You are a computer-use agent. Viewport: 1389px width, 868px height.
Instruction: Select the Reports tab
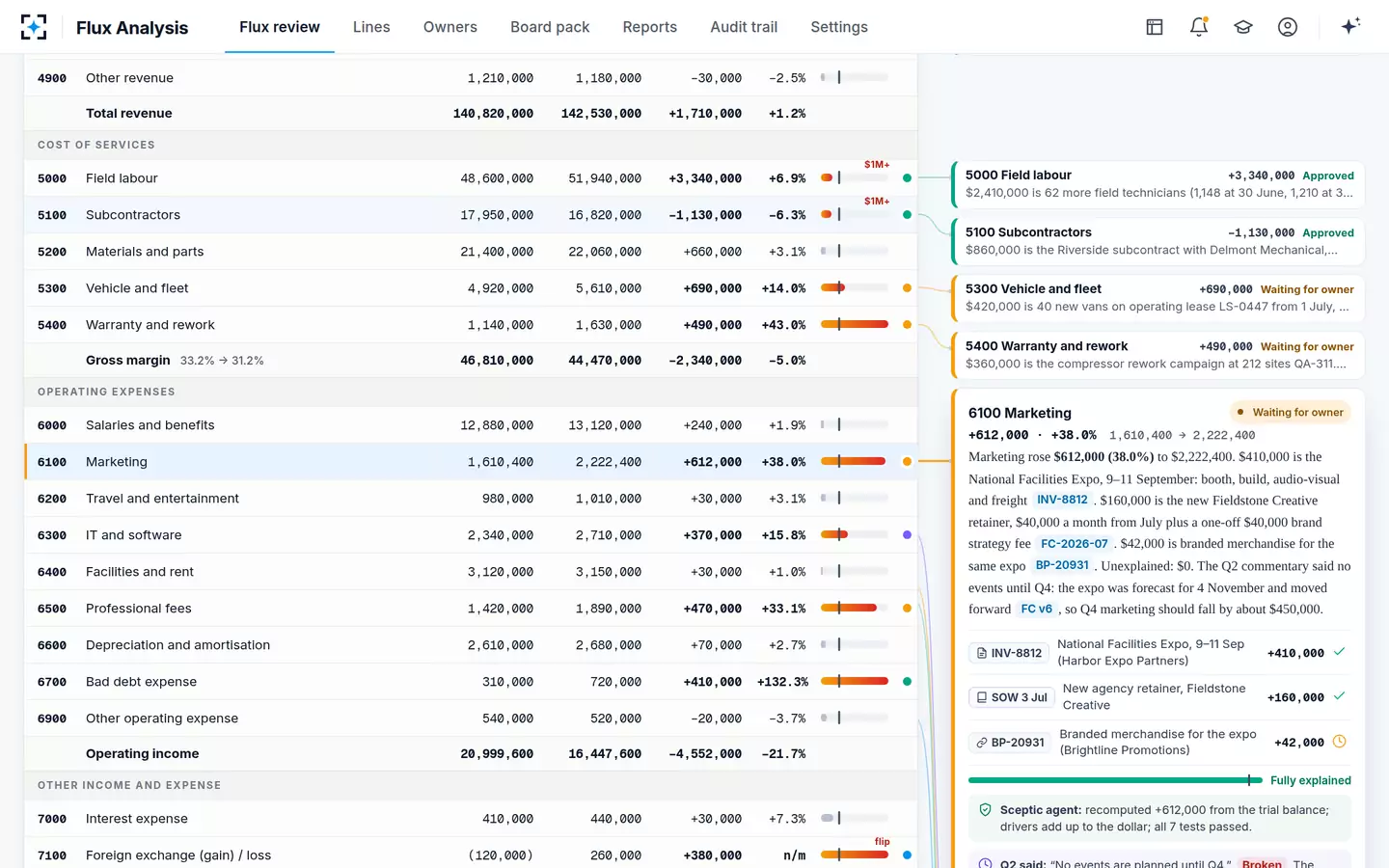650,27
